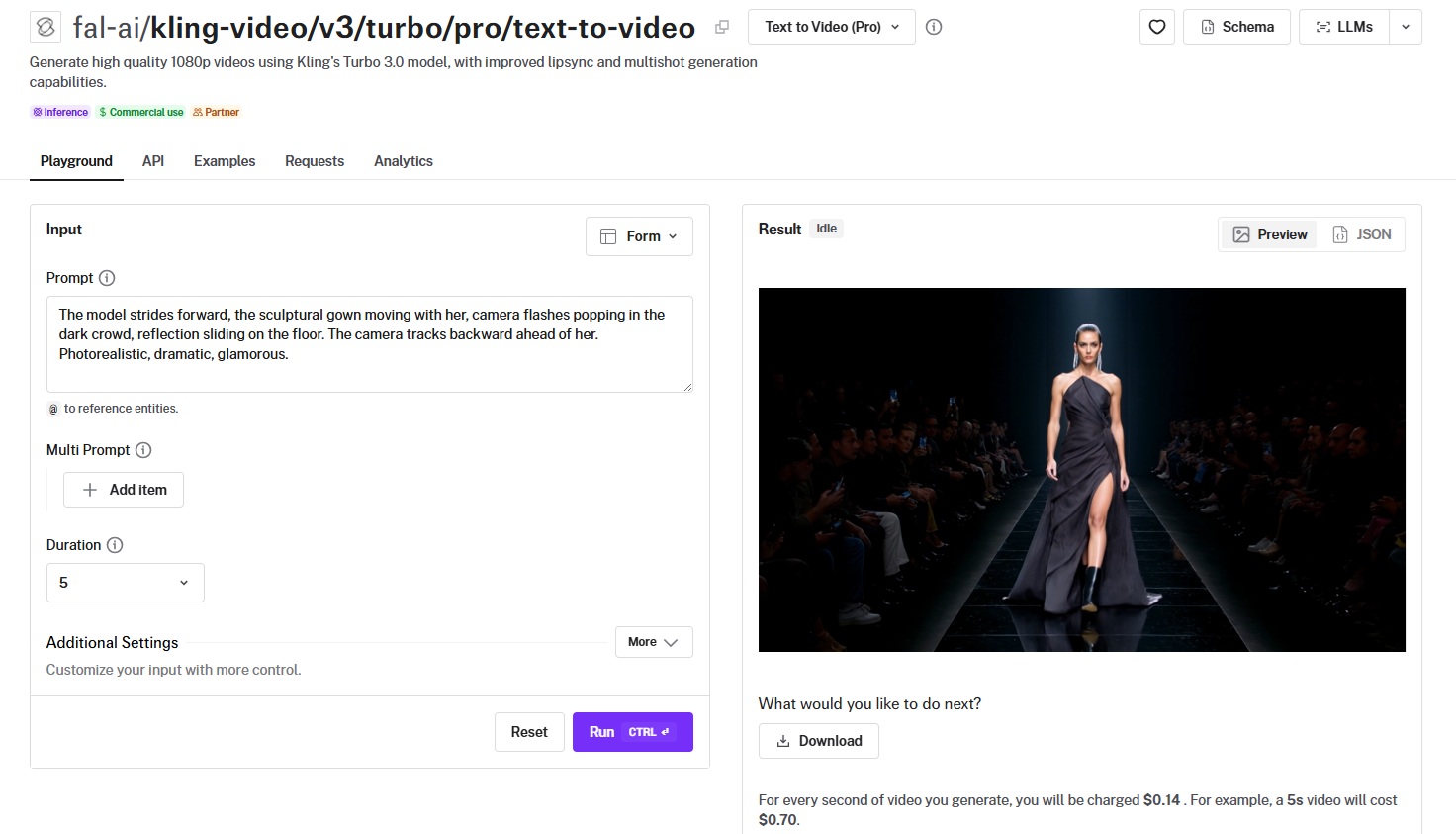Image resolution: width=1456 pixels, height=834 pixels.
Task: Switch result view to JSON
Action: (1362, 234)
